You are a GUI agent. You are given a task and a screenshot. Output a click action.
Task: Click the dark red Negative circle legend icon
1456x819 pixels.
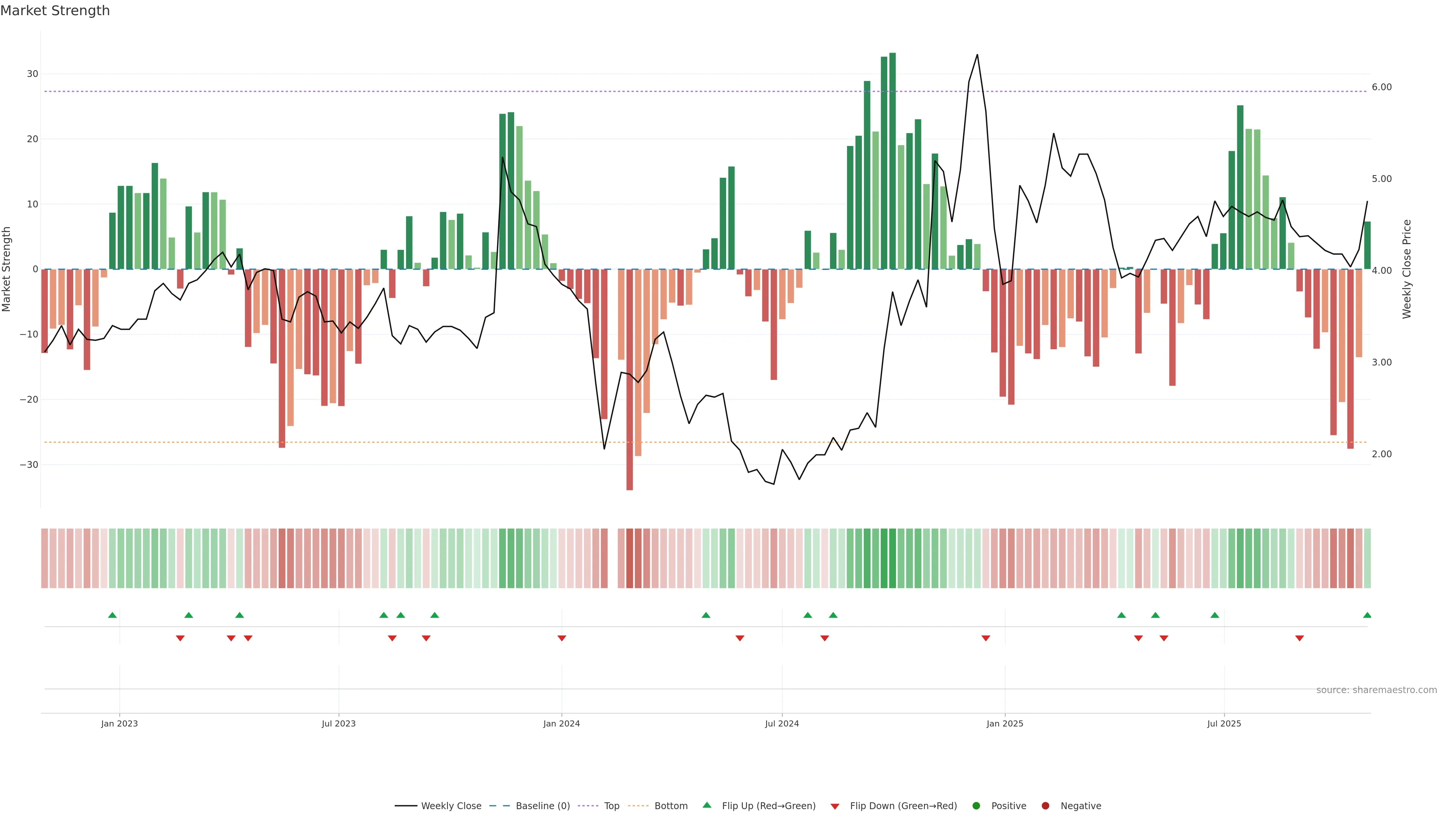tap(1045, 806)
